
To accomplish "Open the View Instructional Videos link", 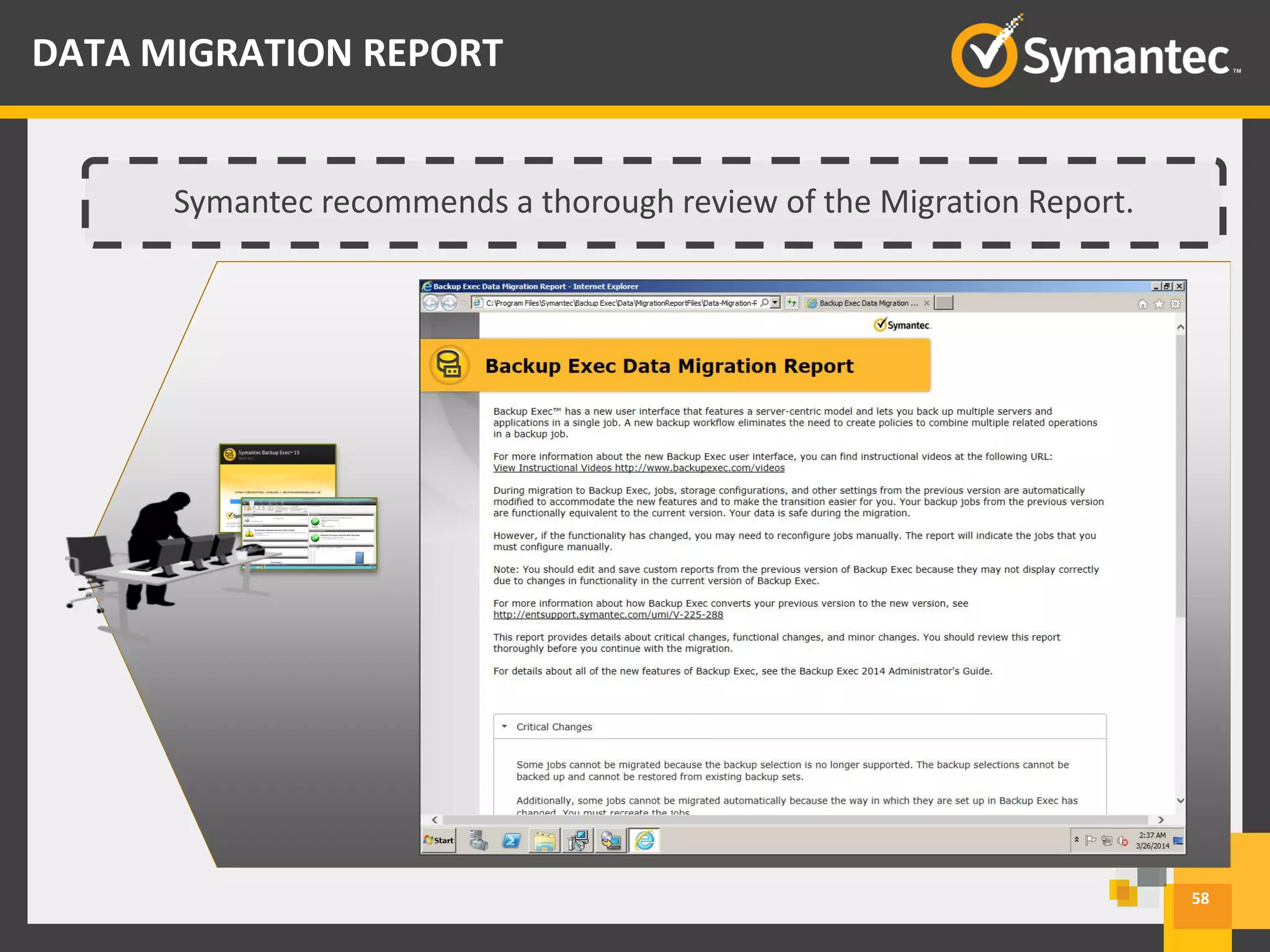I will 639,468.
